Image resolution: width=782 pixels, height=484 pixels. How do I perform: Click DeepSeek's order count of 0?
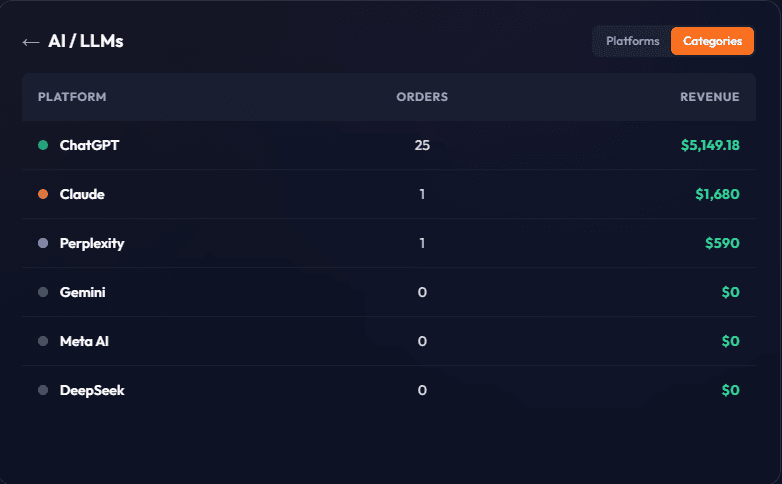point(422,390)
